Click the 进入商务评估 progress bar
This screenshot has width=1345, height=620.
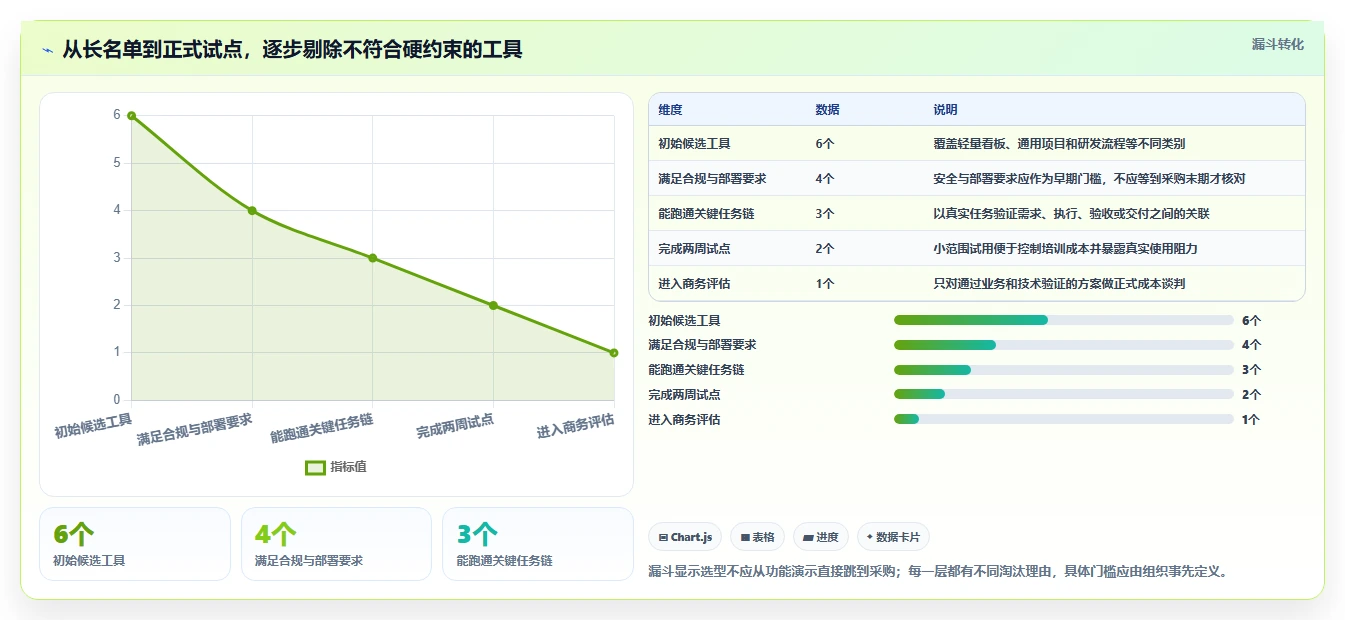[x=1064, y=419]
